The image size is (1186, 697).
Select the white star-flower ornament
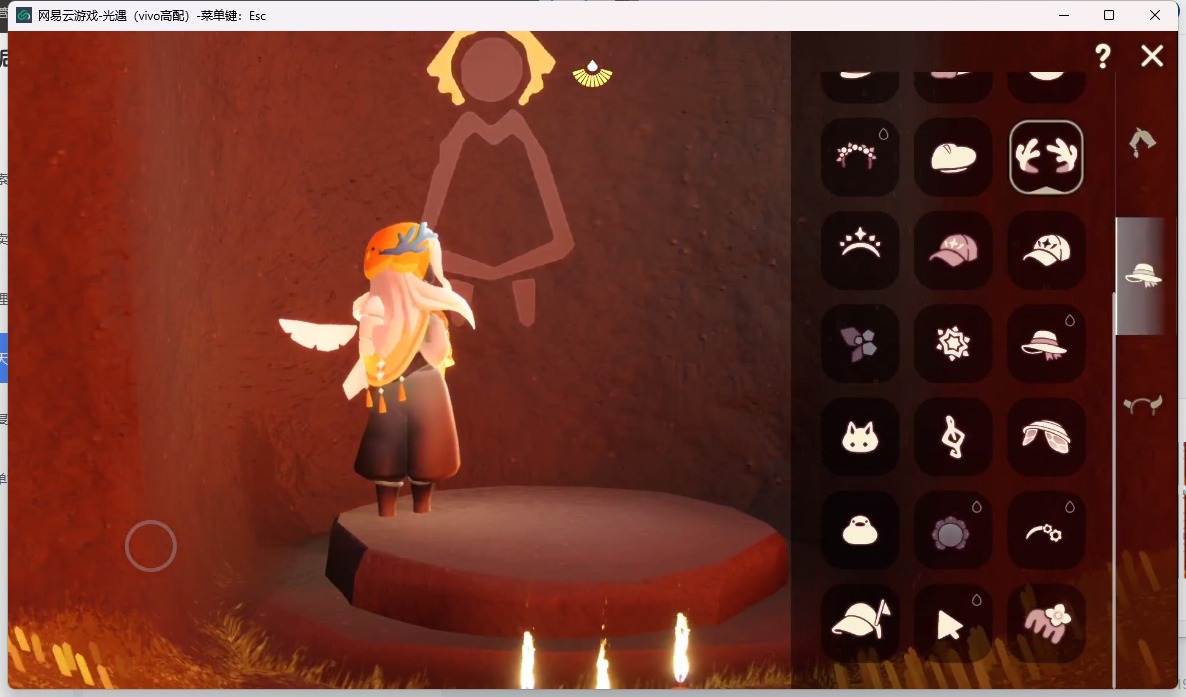(953, 343)
